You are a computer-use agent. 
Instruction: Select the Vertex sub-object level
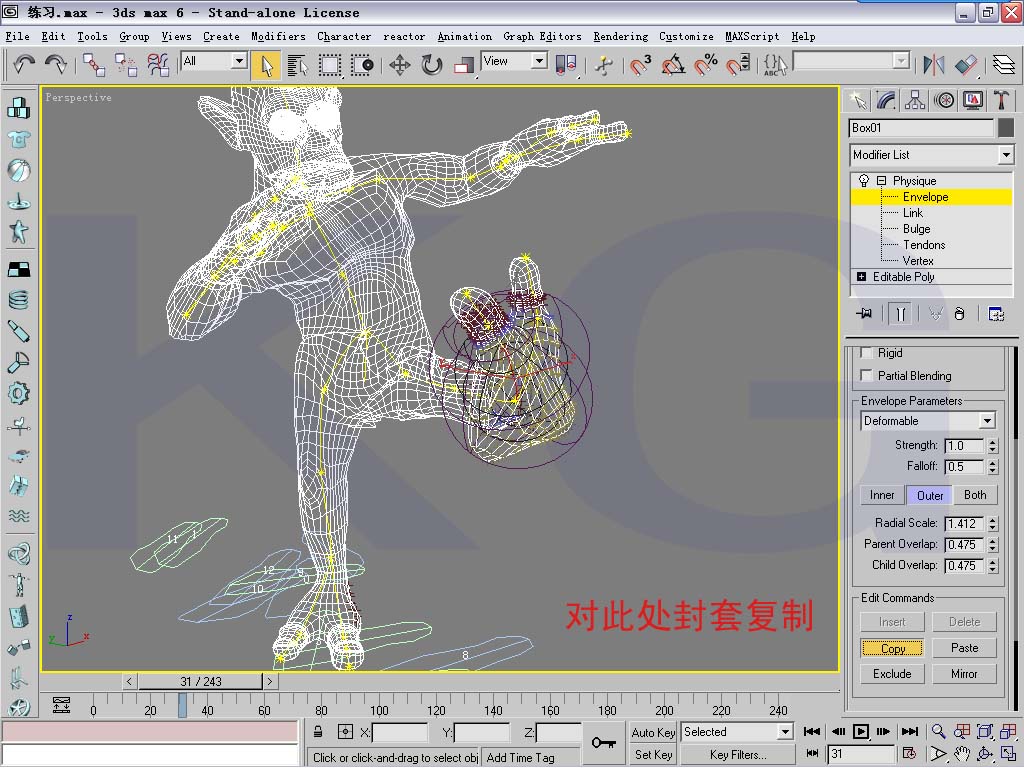tap(918, 261)
